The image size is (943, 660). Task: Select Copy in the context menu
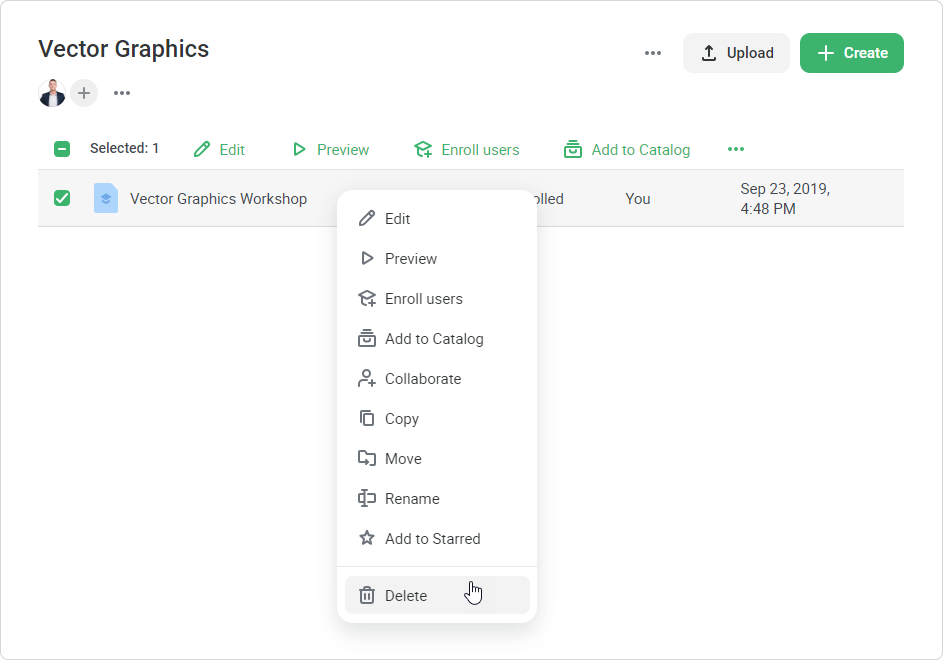401,419
